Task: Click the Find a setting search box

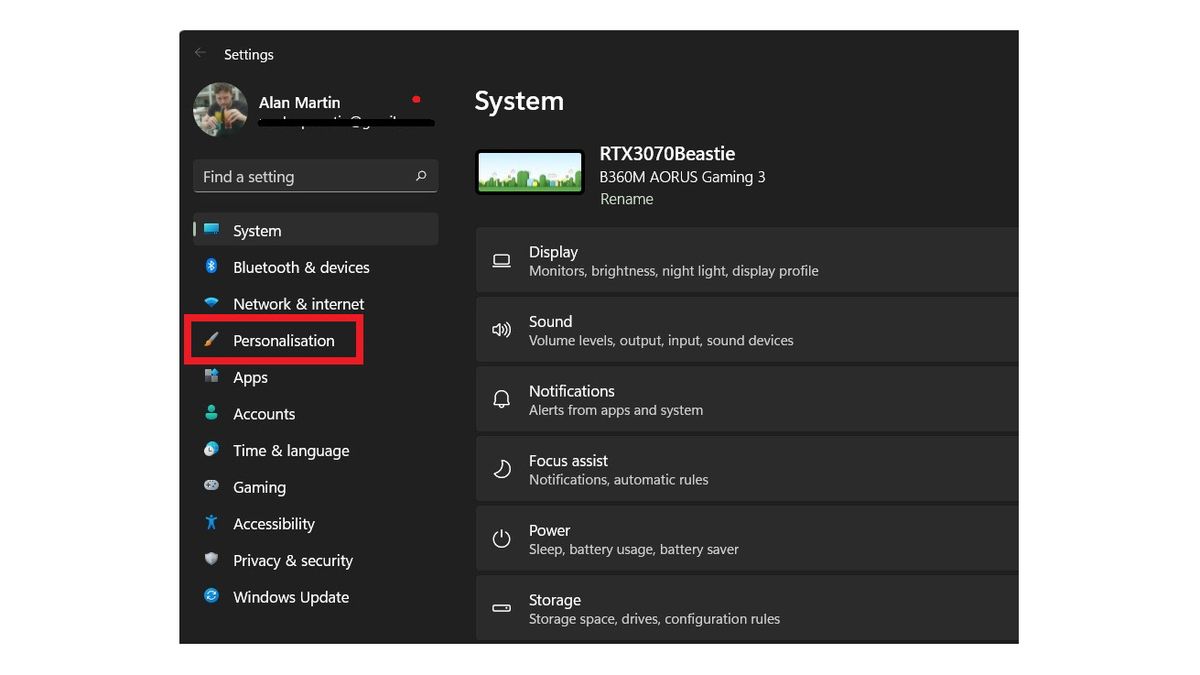Action: click(314, 176)
